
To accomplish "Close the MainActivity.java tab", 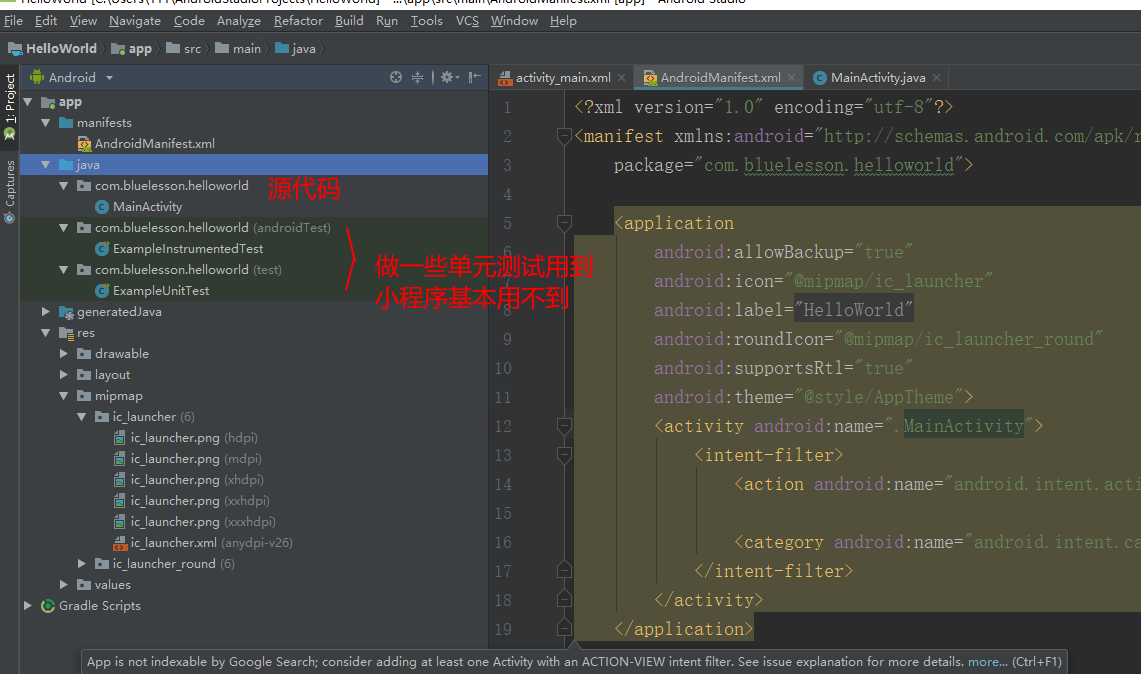I will click(x=937, y=77).
